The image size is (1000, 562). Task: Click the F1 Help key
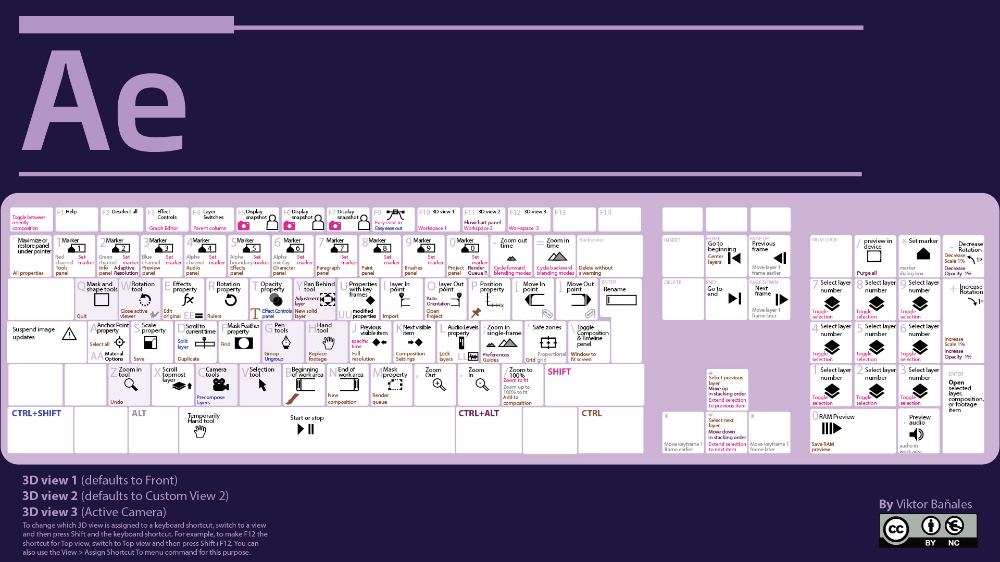point(76,219)
